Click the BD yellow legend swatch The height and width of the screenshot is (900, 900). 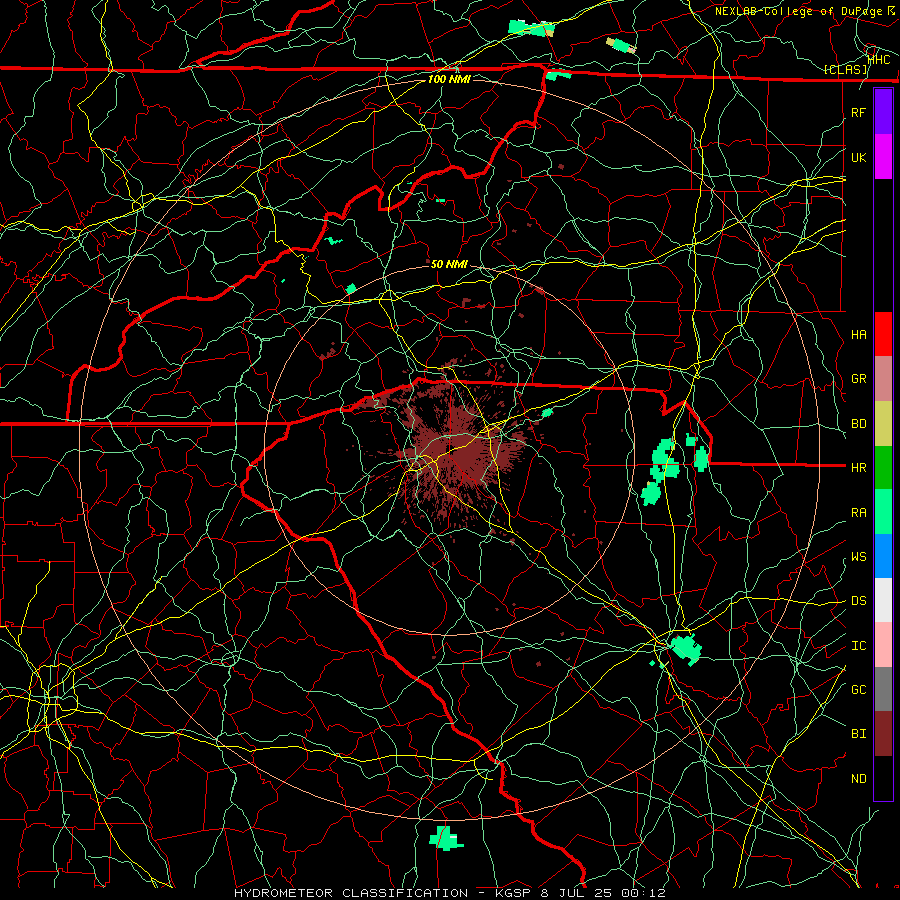883,424
